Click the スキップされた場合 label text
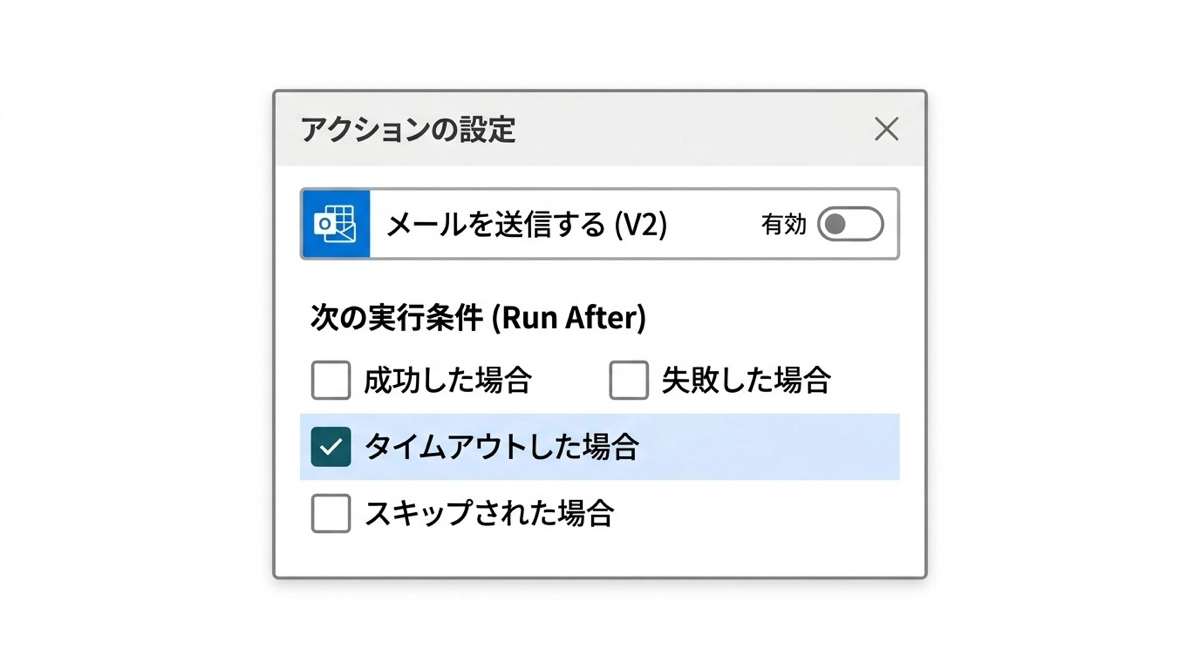This screenshot has height=669, width=1200. pos(489,514)
